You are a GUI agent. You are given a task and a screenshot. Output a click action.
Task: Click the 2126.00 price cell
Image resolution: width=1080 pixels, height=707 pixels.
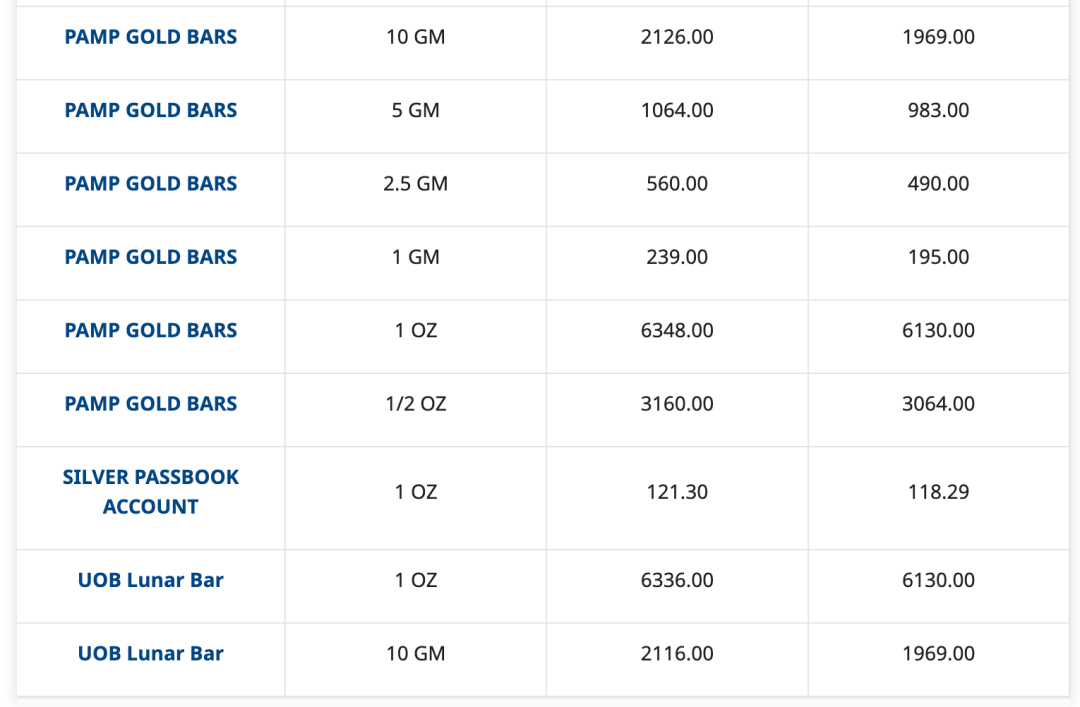[677, 37]
